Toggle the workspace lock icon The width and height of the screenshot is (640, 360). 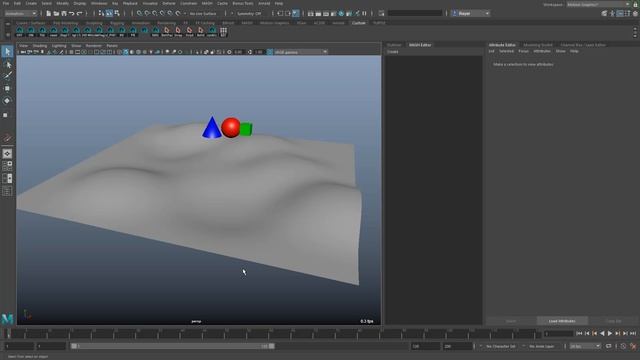click(635, 4)
